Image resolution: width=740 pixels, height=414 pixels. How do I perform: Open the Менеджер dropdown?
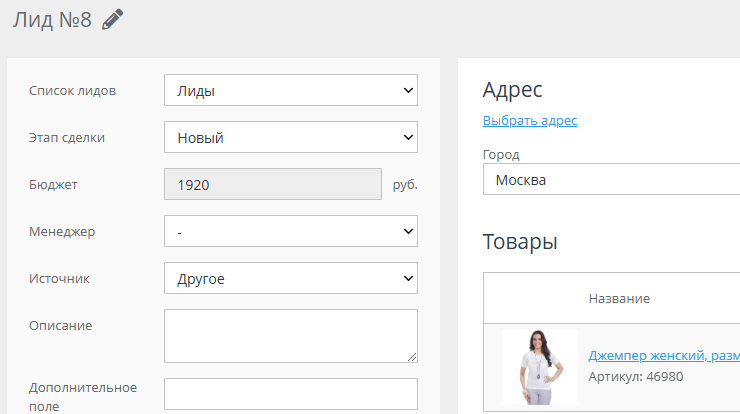(290, 231)
